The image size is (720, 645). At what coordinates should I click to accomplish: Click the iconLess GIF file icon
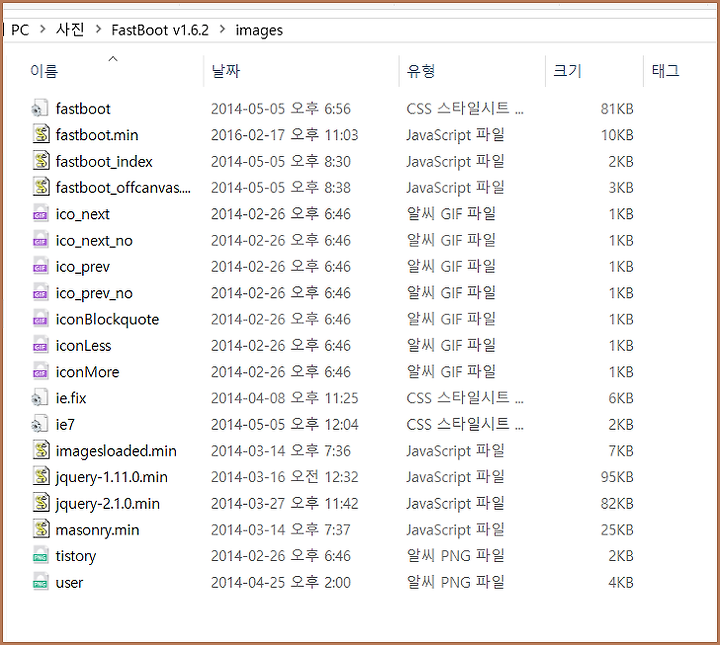coord(40,345)
